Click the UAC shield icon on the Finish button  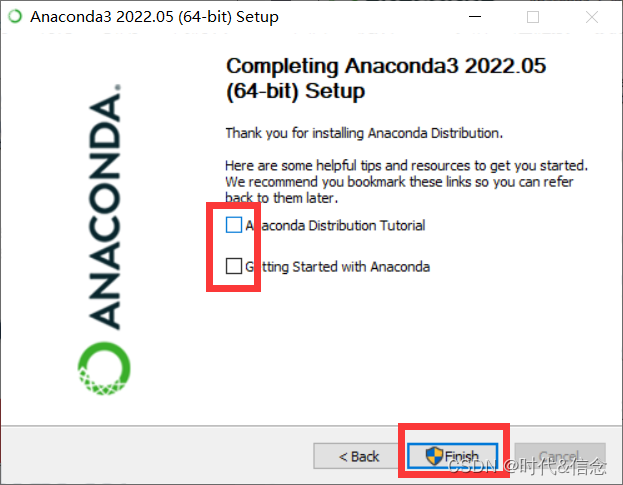[x=434, y=456]
